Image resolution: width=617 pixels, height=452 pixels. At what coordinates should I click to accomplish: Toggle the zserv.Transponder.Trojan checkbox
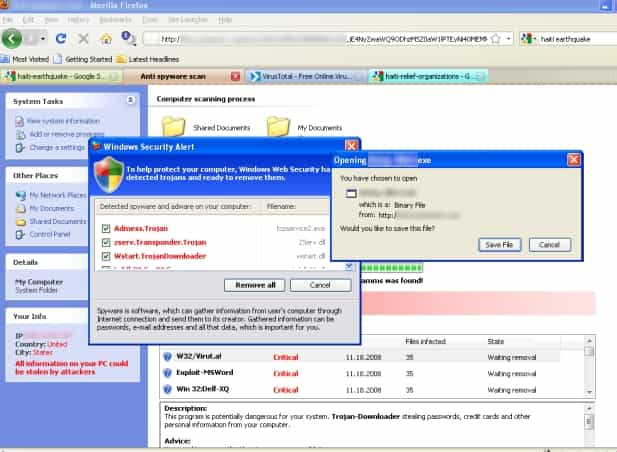[x=105, y=242]
